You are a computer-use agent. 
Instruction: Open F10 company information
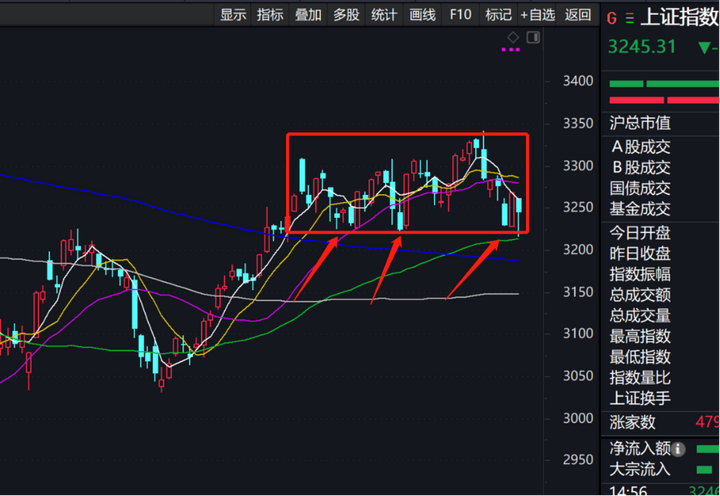point(461,15)
